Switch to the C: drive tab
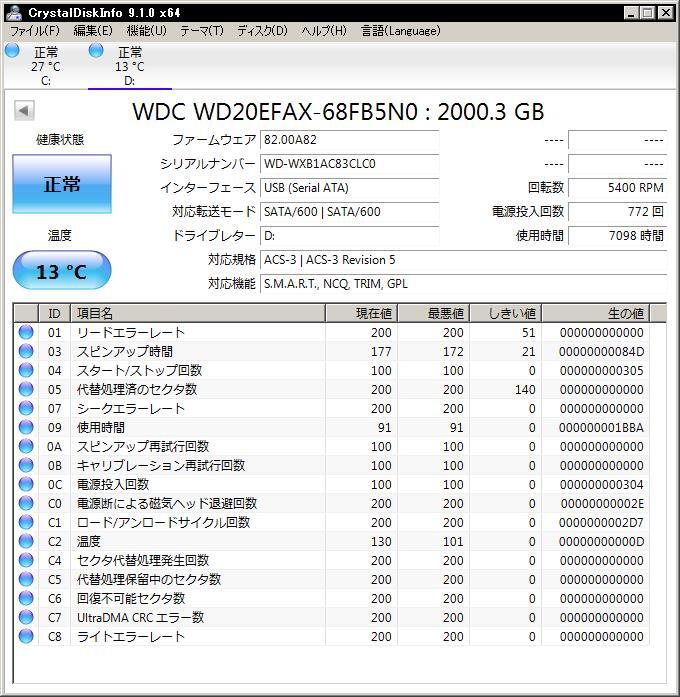 point(46,66)
